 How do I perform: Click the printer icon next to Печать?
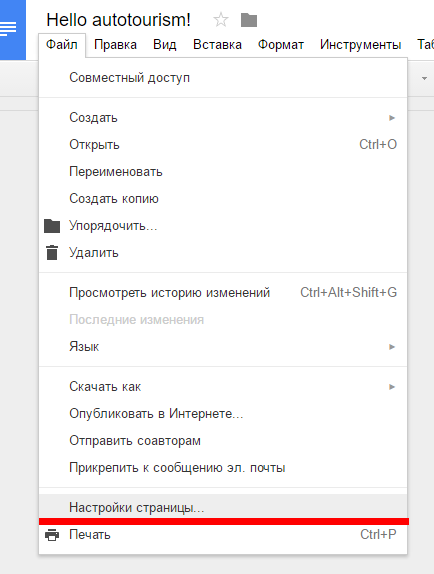(52, 535)
